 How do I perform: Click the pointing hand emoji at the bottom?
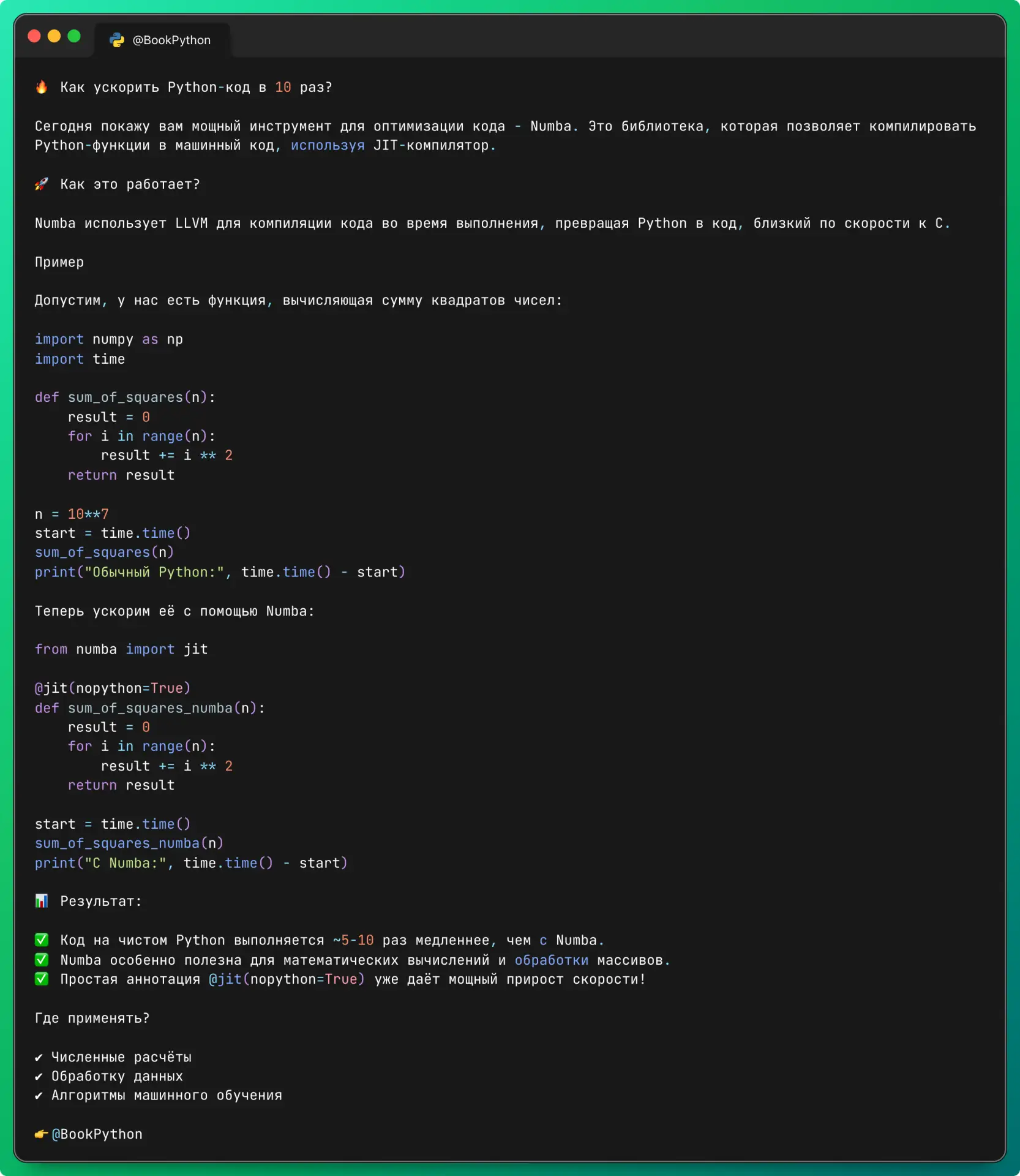pos(42,1134)
